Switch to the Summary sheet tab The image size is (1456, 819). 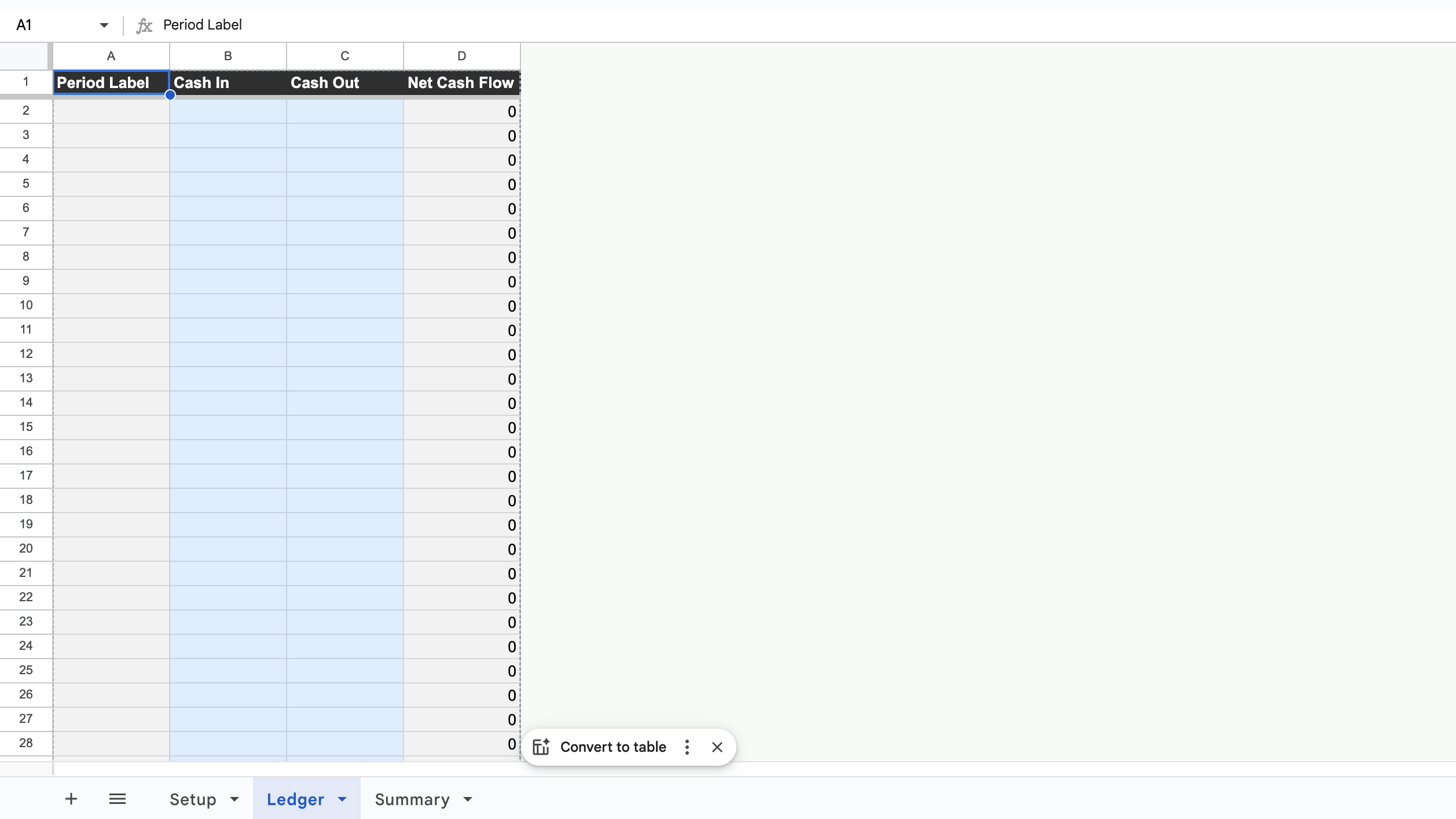pos(412,799)
